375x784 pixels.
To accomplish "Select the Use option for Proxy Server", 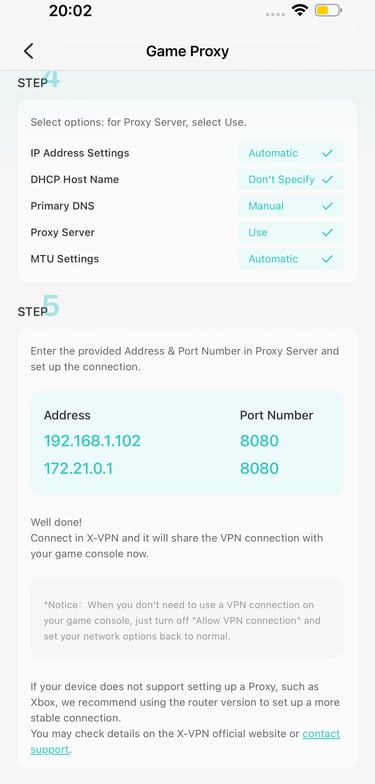I will click(290, 232).
